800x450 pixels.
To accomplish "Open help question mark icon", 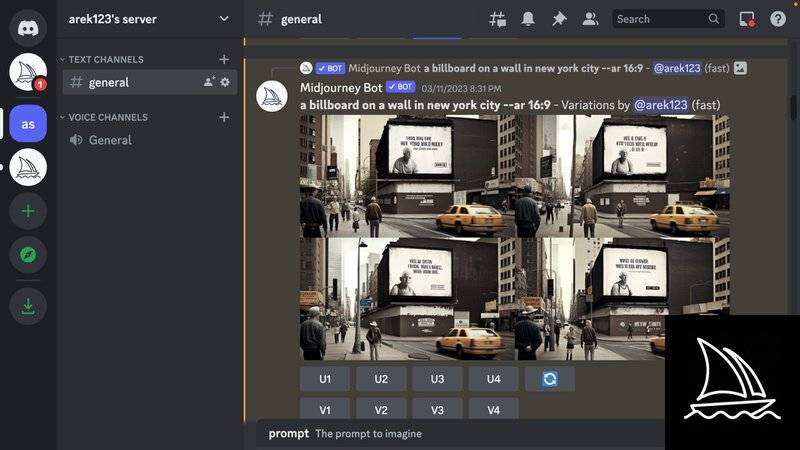I will pos(778,19).
